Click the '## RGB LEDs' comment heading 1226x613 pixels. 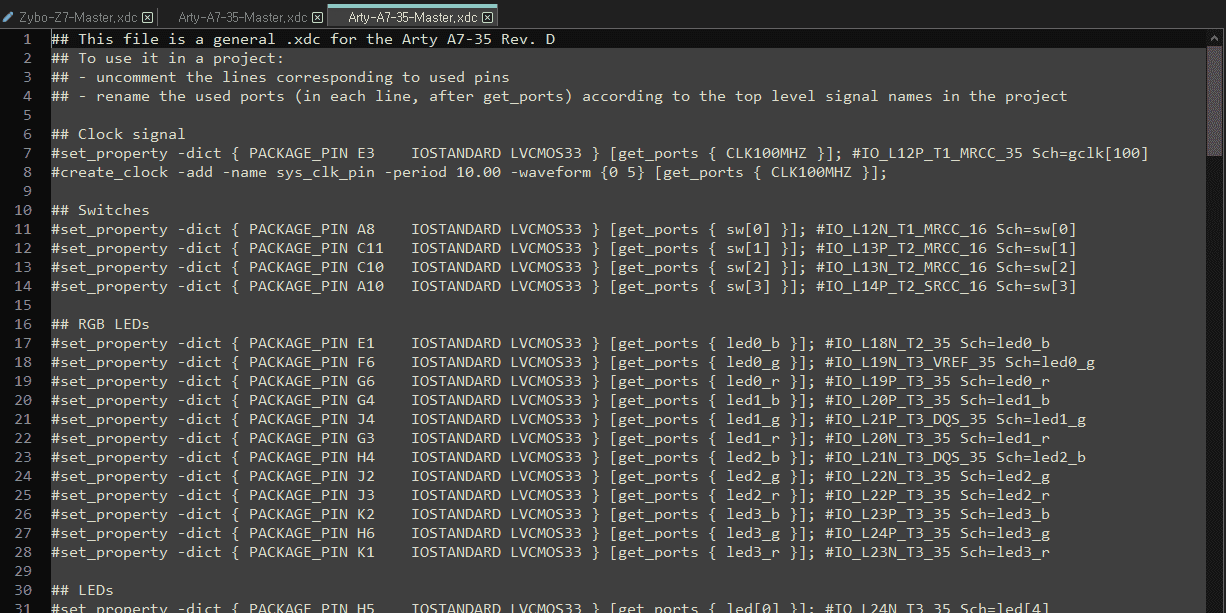(x=100, y=324)
